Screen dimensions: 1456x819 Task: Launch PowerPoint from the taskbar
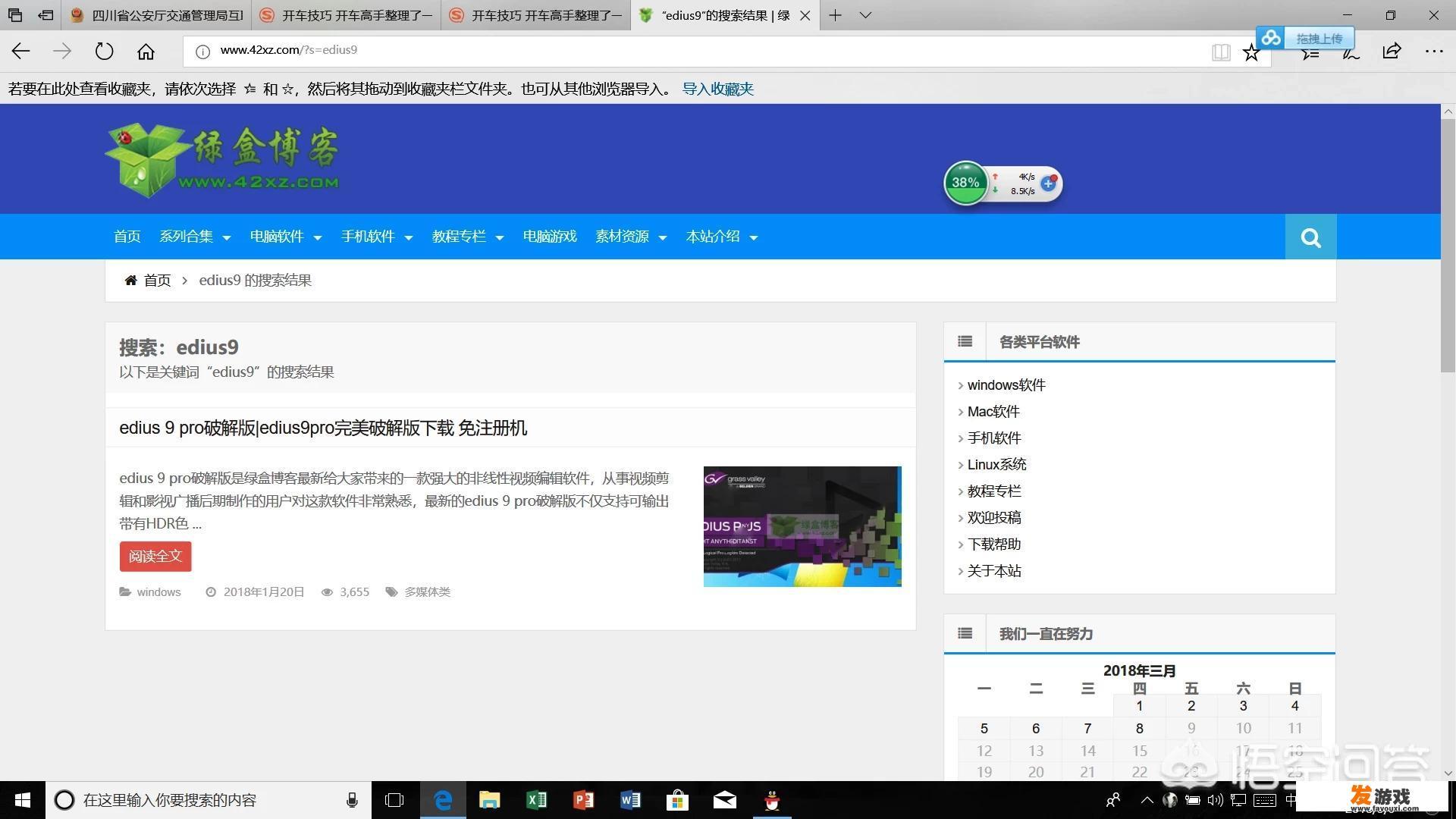coord(583,800)
